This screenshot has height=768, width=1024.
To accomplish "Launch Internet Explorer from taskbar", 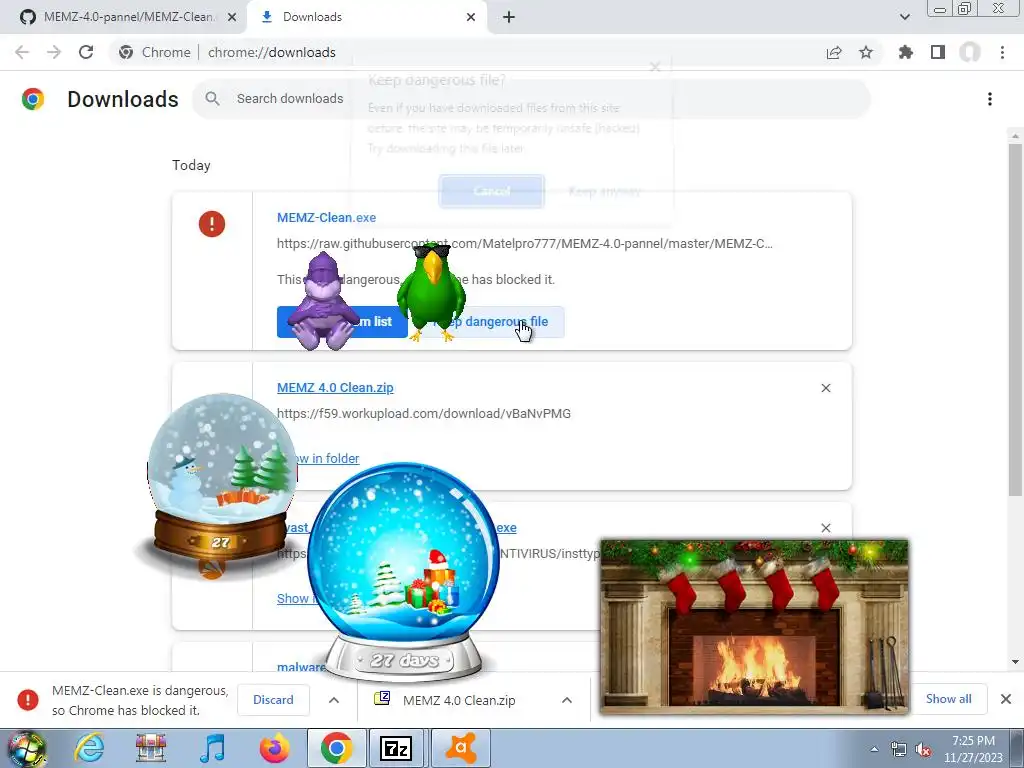I will 89,748.
